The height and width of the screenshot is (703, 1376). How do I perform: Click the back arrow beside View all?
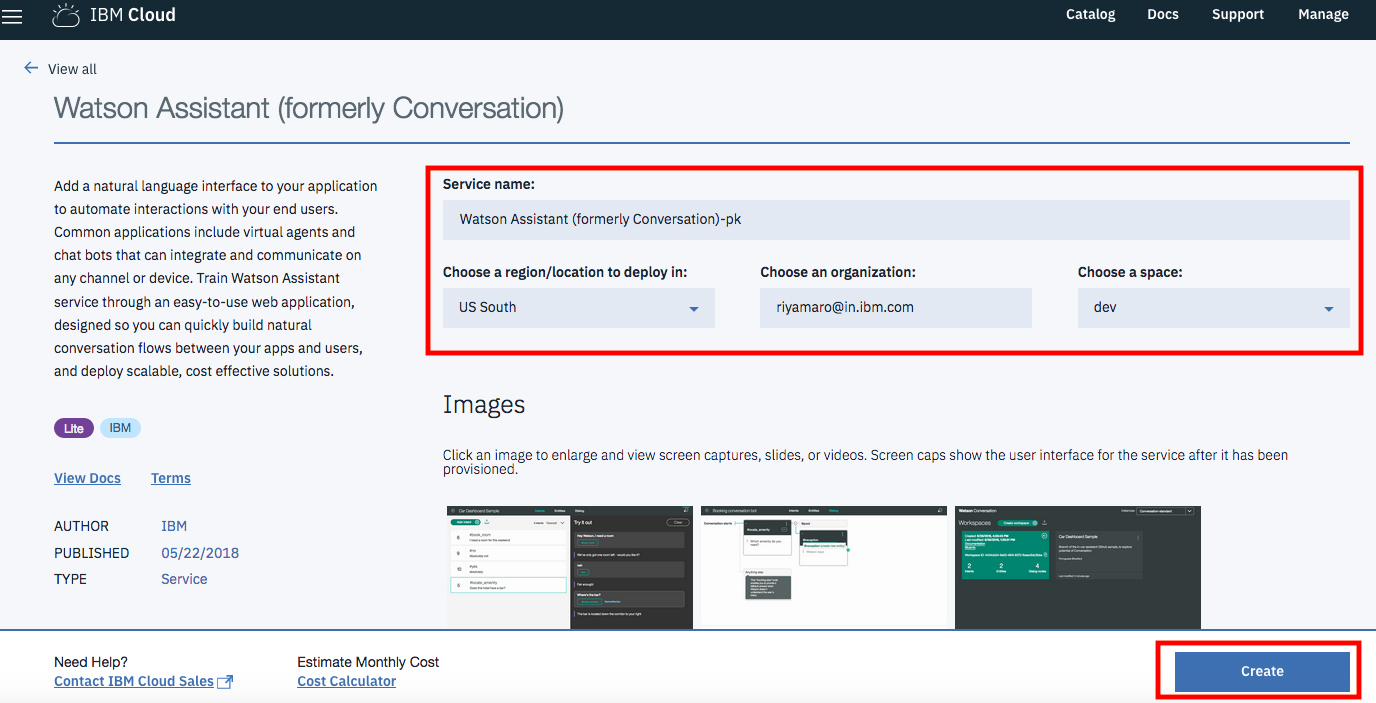pyautogui.click(x=31, y=68)
